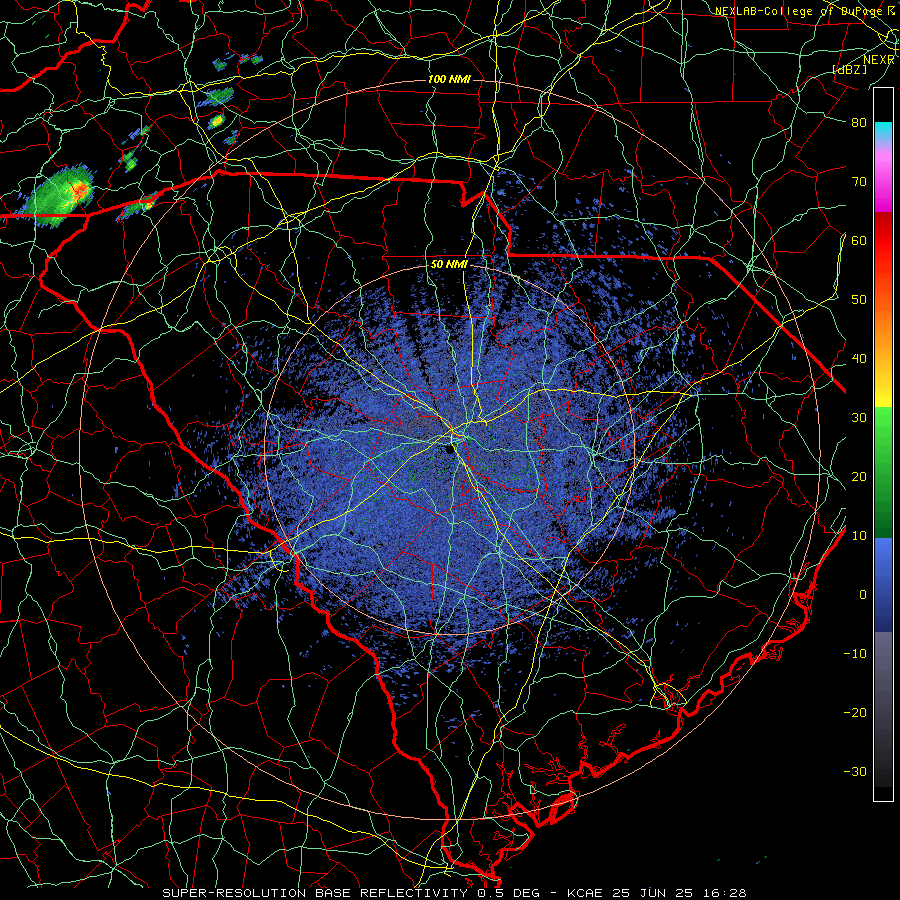Click the blue segment of the reflectivity color bar

(x=883, y=585)
